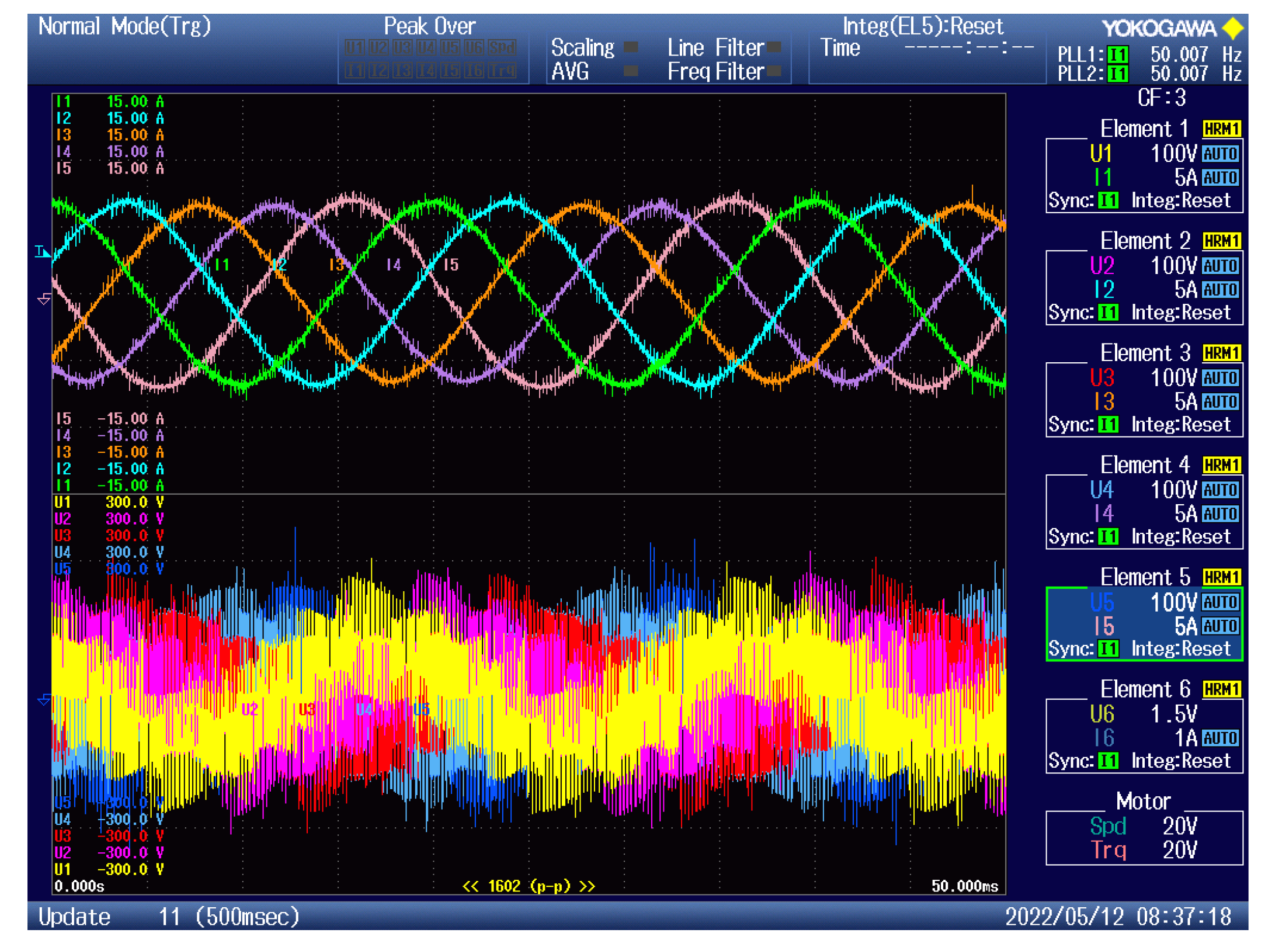Click the I3 waveform label in orange
Image resolution: width=1275 pixels, height=952 pixels.
[x=336, y=265]
